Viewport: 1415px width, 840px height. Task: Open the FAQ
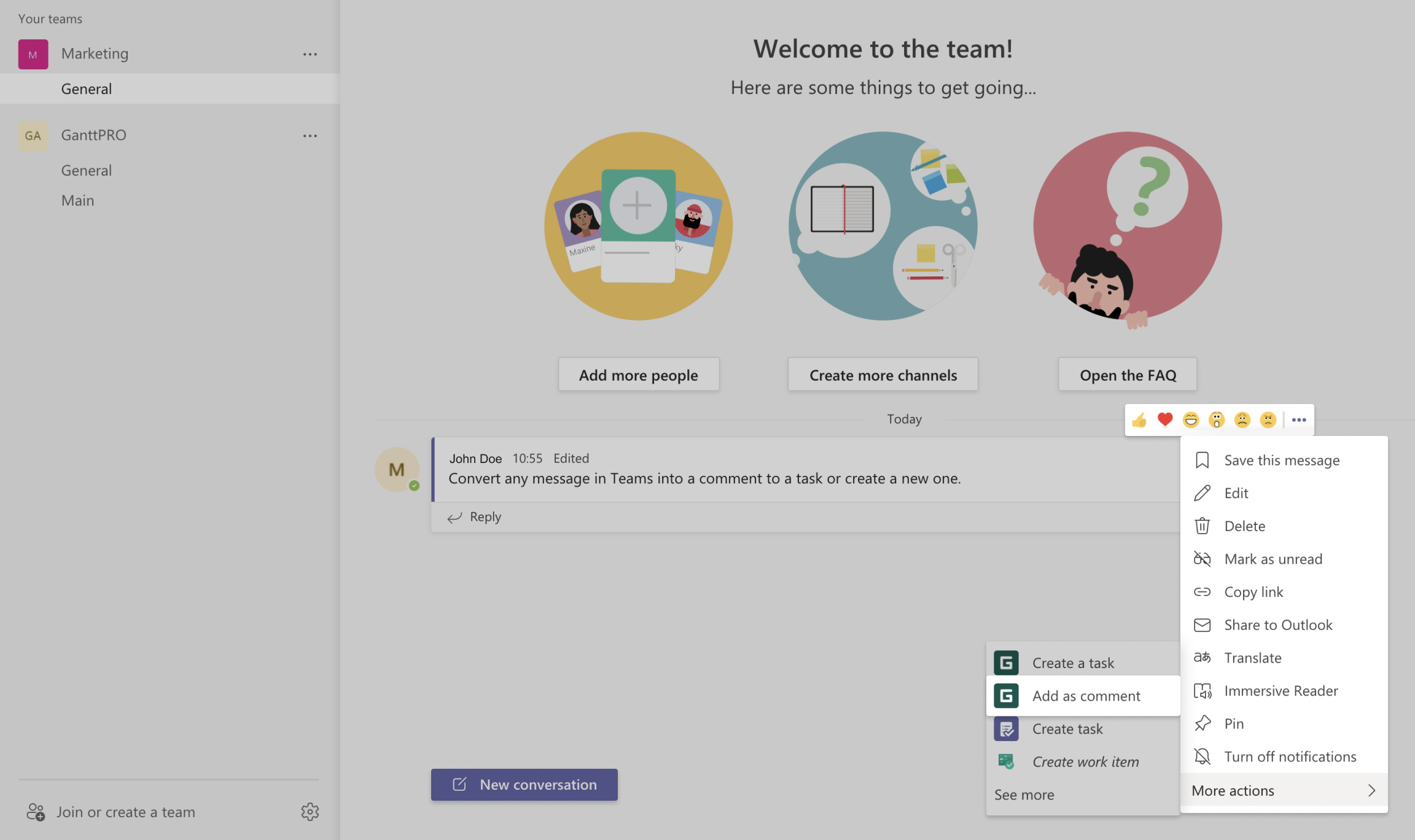[x=1127, y=374]
